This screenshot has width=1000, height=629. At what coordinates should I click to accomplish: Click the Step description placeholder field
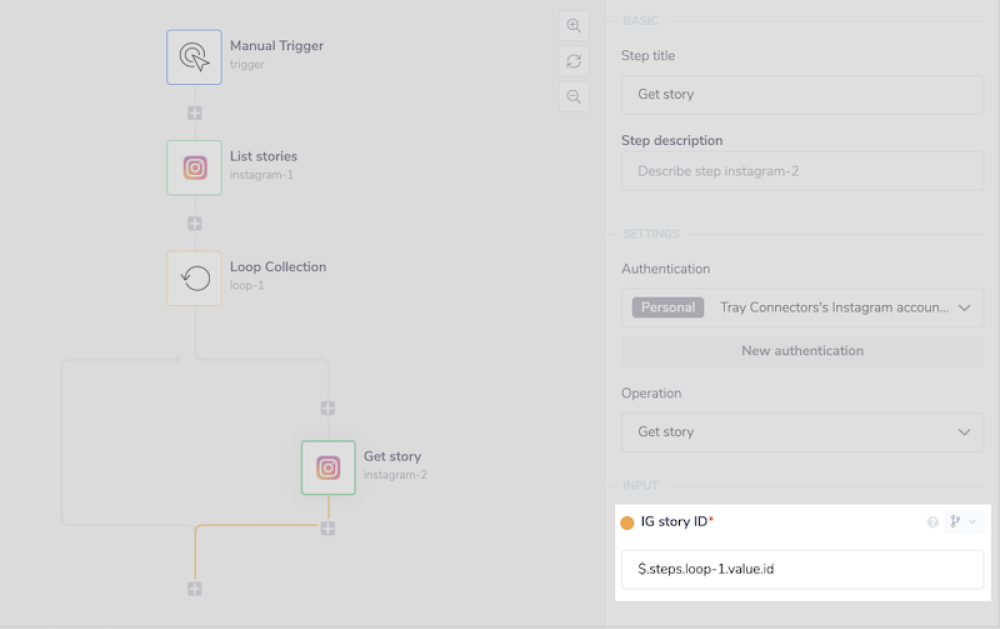802,172
